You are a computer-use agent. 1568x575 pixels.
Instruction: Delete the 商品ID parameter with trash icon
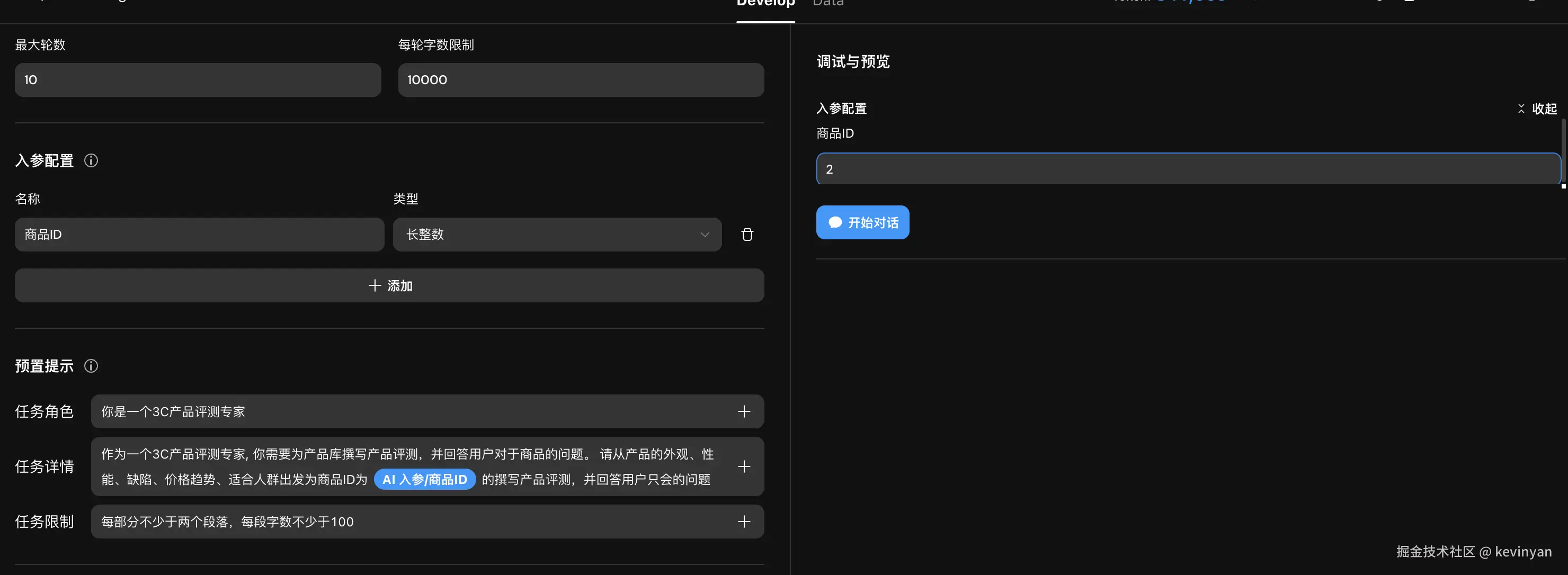pyautogui.click(x=747, y=235)
